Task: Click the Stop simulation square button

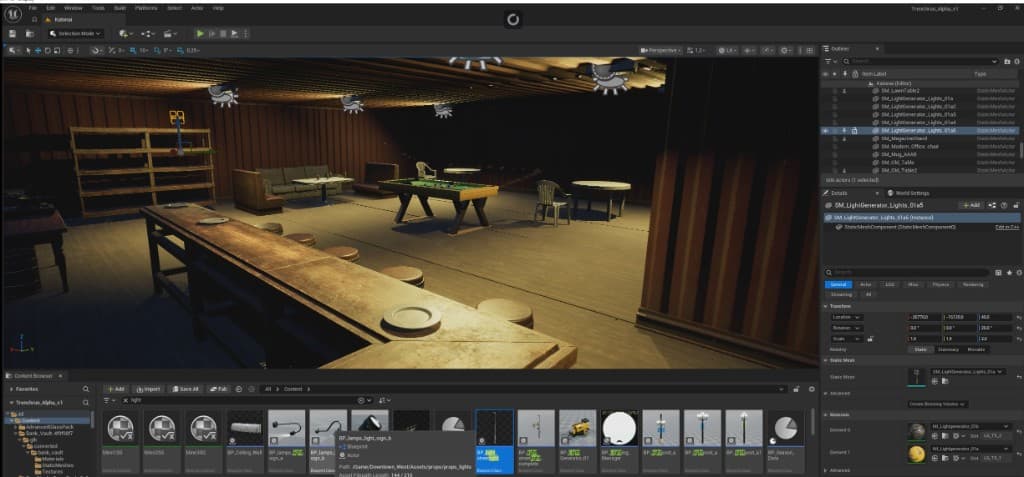Action: [x=223, y=33]
